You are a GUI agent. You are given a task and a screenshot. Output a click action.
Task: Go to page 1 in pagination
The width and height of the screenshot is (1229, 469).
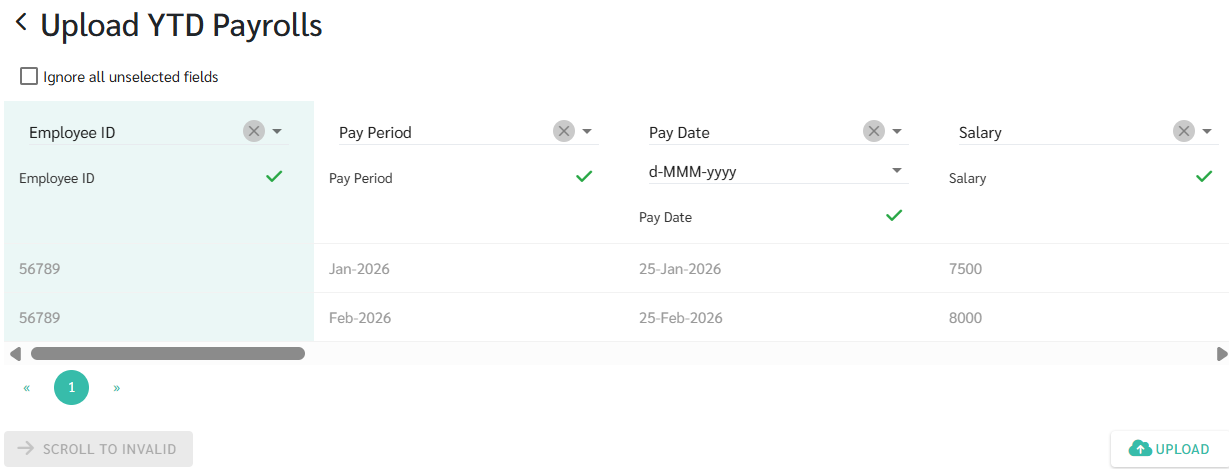point(71,387)
